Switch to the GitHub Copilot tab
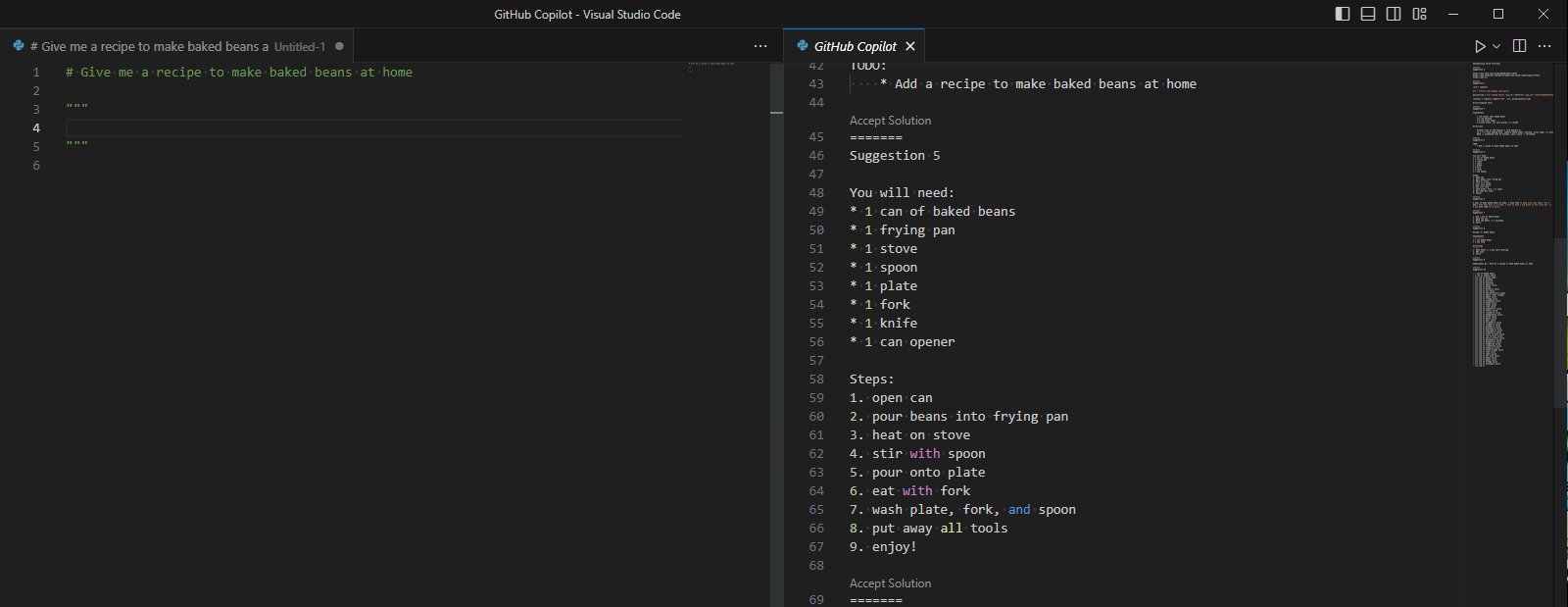The width and height of the screenshot is (1568, 607). pos(855,46)
